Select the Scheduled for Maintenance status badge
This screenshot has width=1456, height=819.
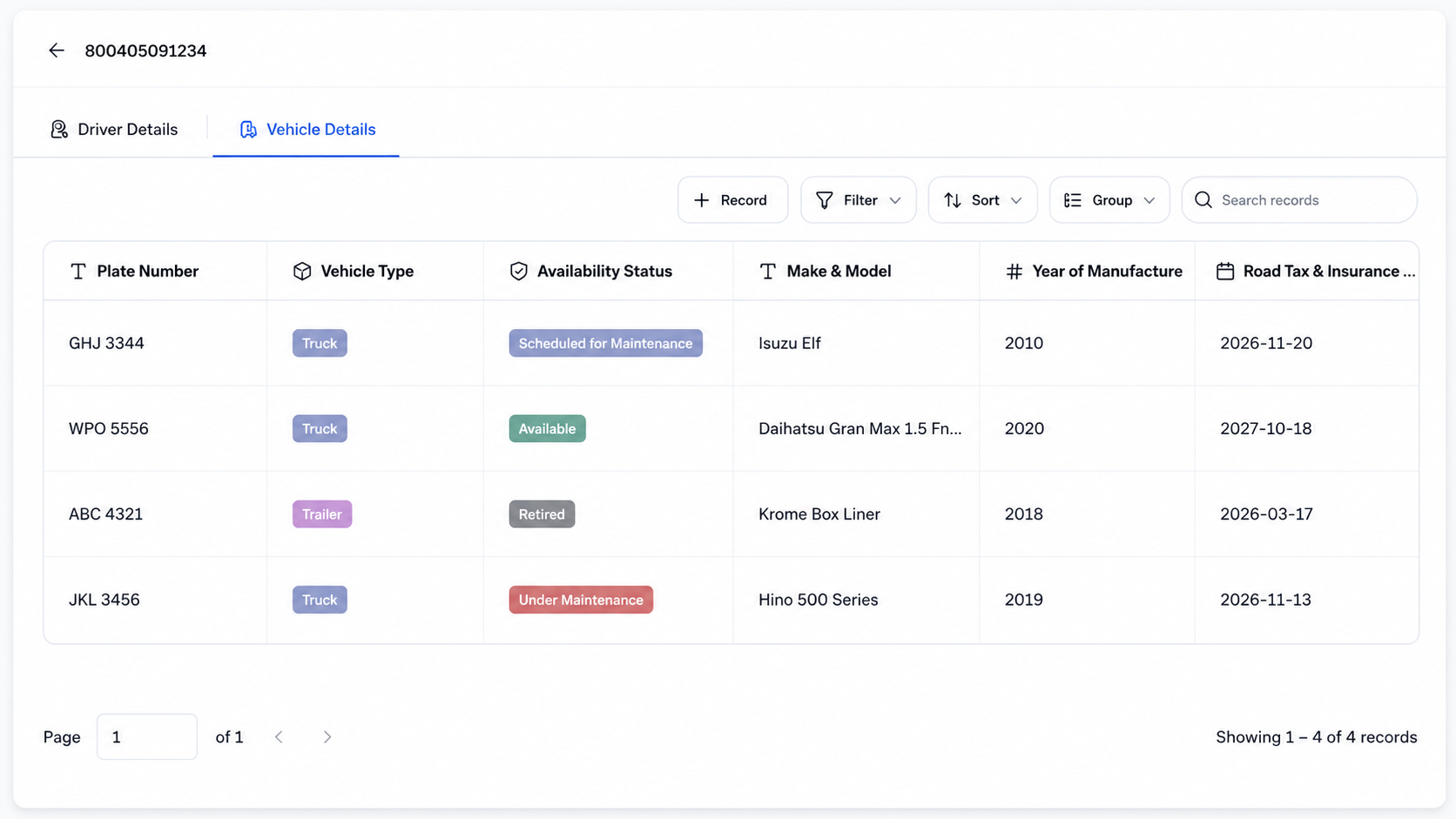coord(606,343)
